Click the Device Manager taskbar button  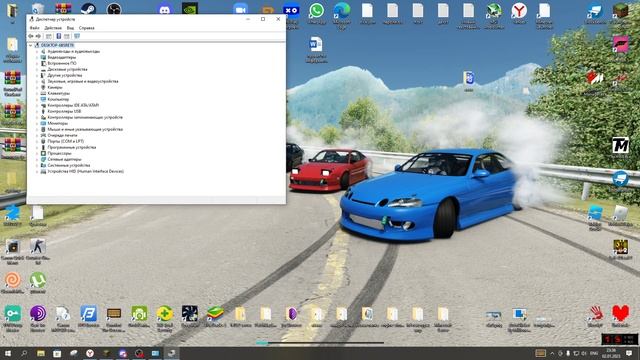pos(171,353)
